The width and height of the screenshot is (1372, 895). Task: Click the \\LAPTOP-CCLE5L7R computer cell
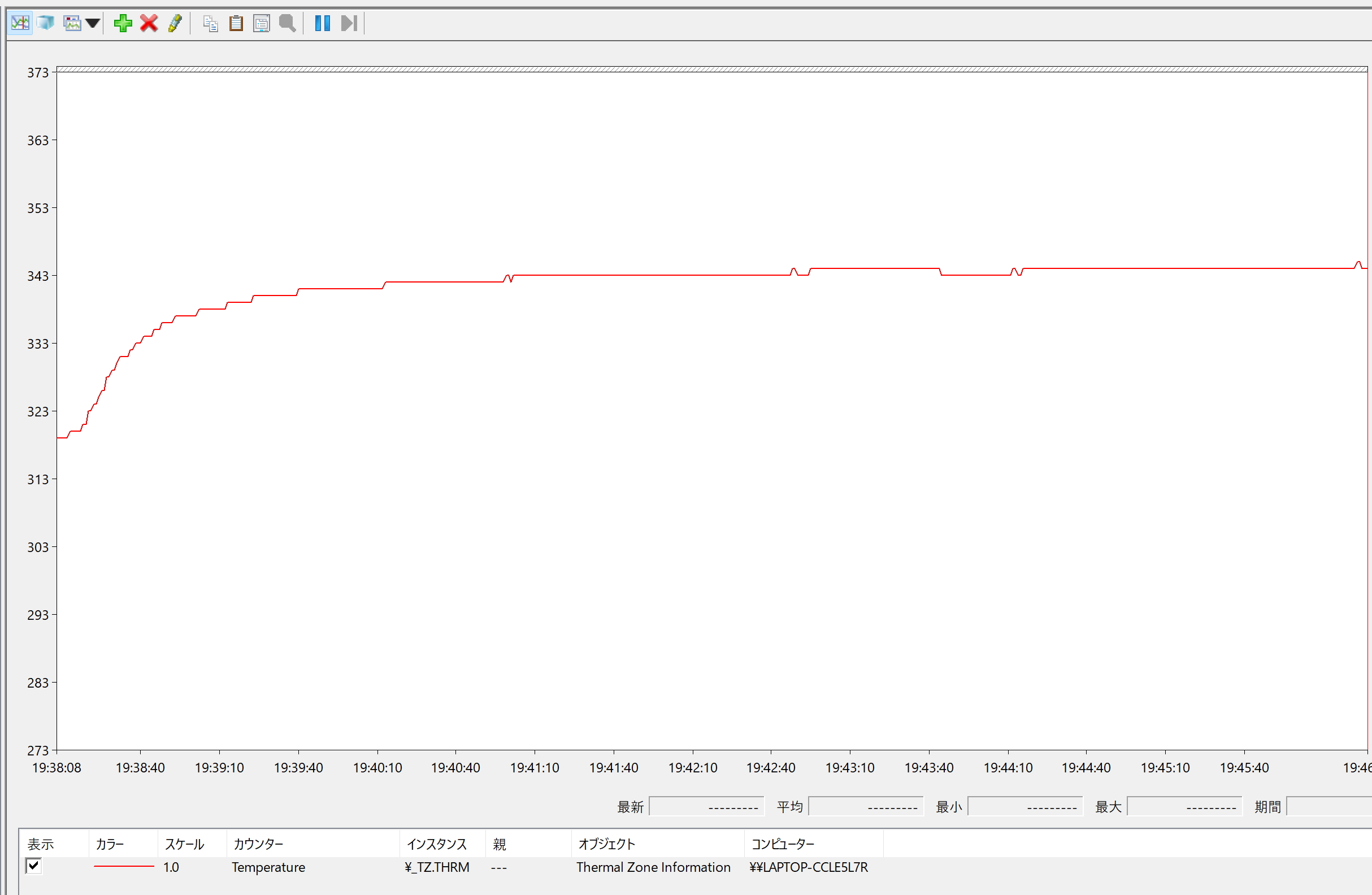(809, 867)
